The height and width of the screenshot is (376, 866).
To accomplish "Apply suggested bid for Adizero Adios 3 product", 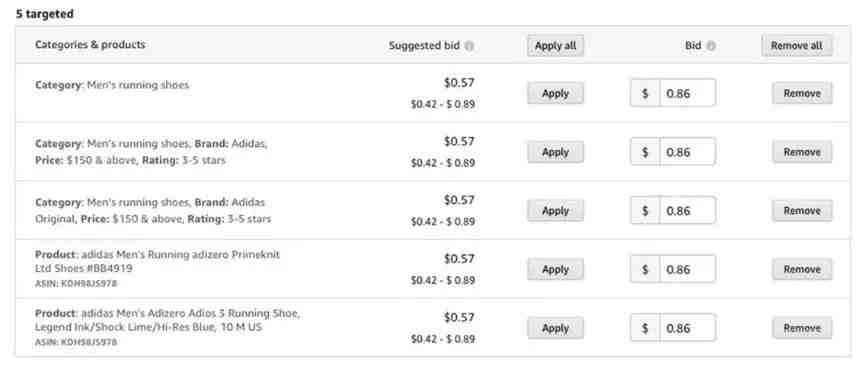I will 555,328.
